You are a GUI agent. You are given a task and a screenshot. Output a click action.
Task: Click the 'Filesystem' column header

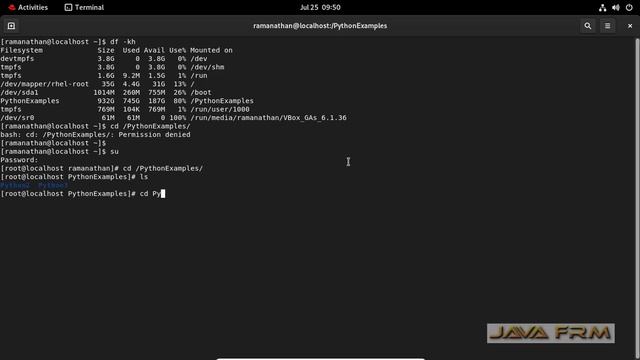[x=21, y=50]
